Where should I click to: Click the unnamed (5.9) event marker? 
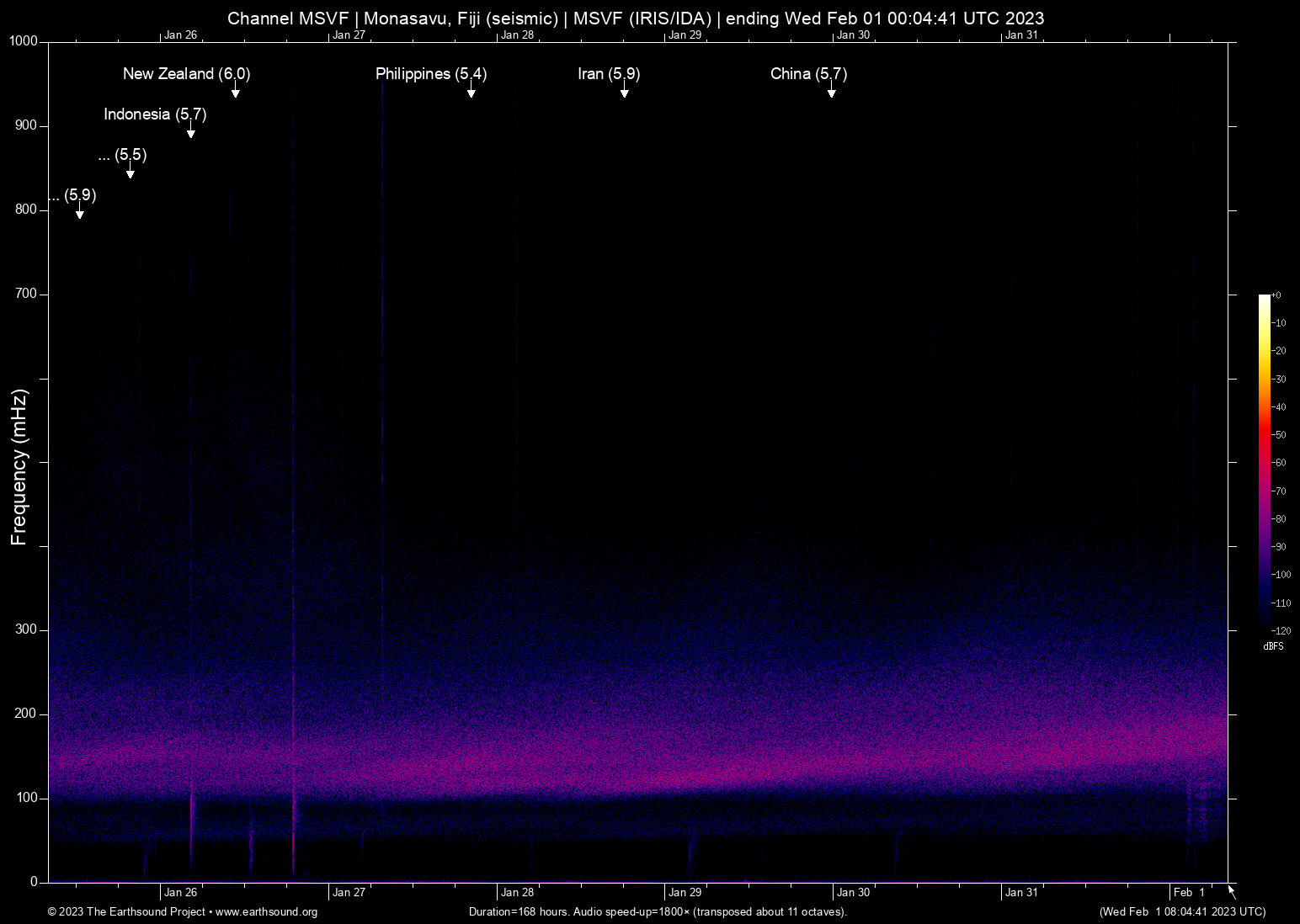point(80,212)
